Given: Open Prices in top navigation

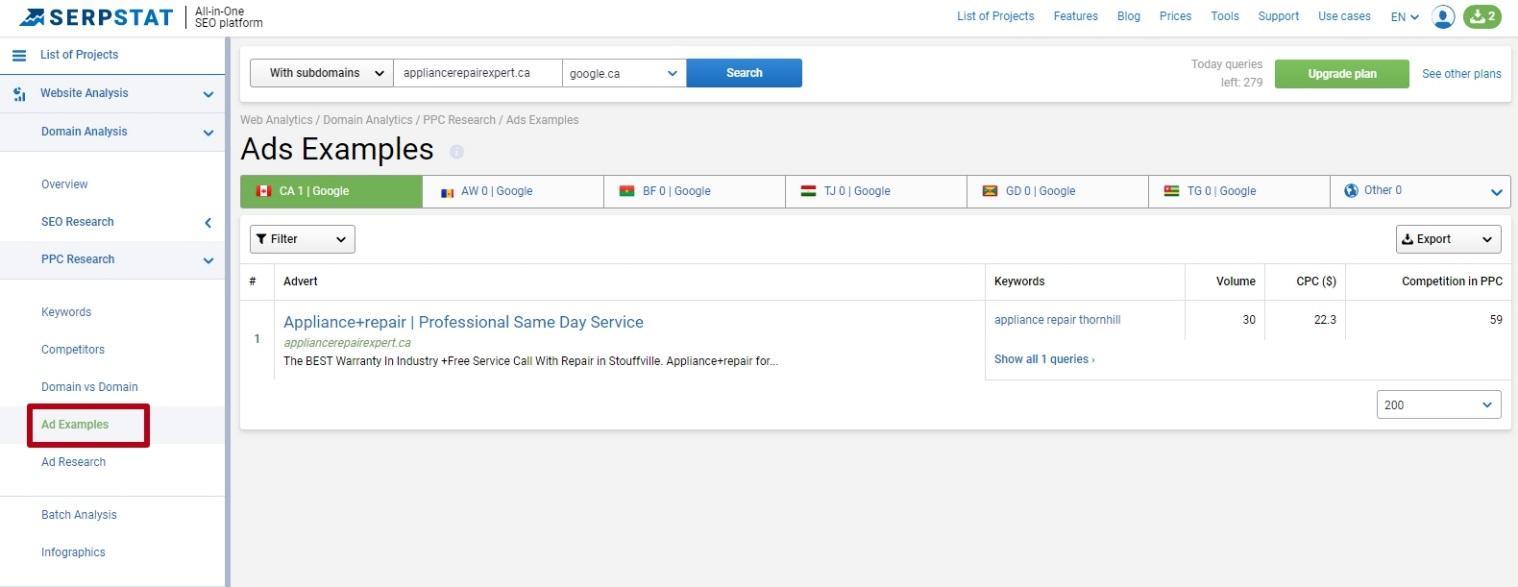Looking at the screenshot, I should tap(1175, 16).
